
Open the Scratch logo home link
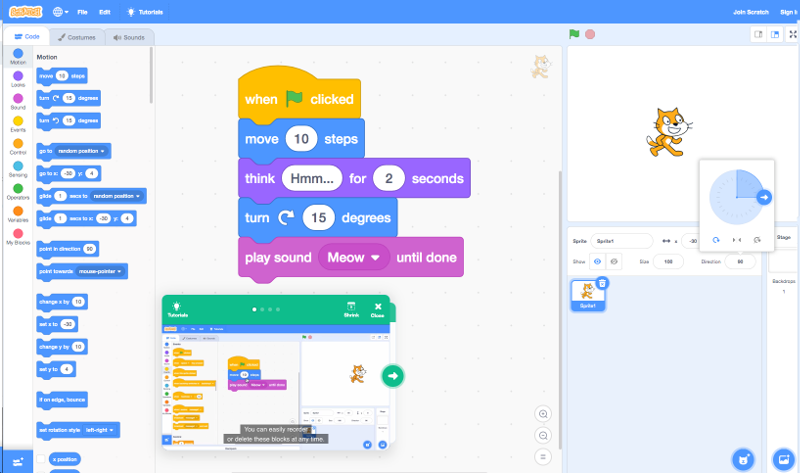point(26,12)
